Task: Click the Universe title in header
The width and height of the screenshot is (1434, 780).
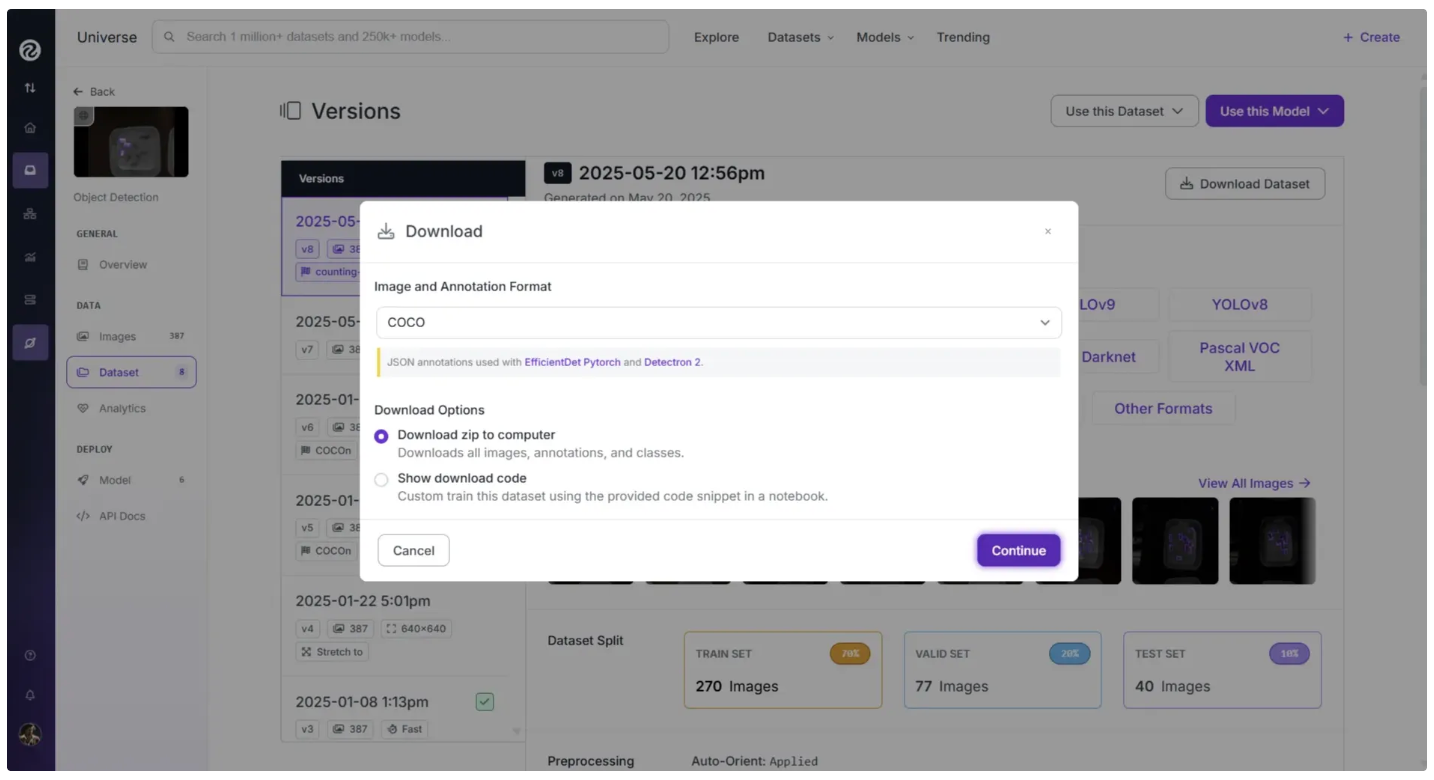Action: pyautogui.click(x=107, y=37)
